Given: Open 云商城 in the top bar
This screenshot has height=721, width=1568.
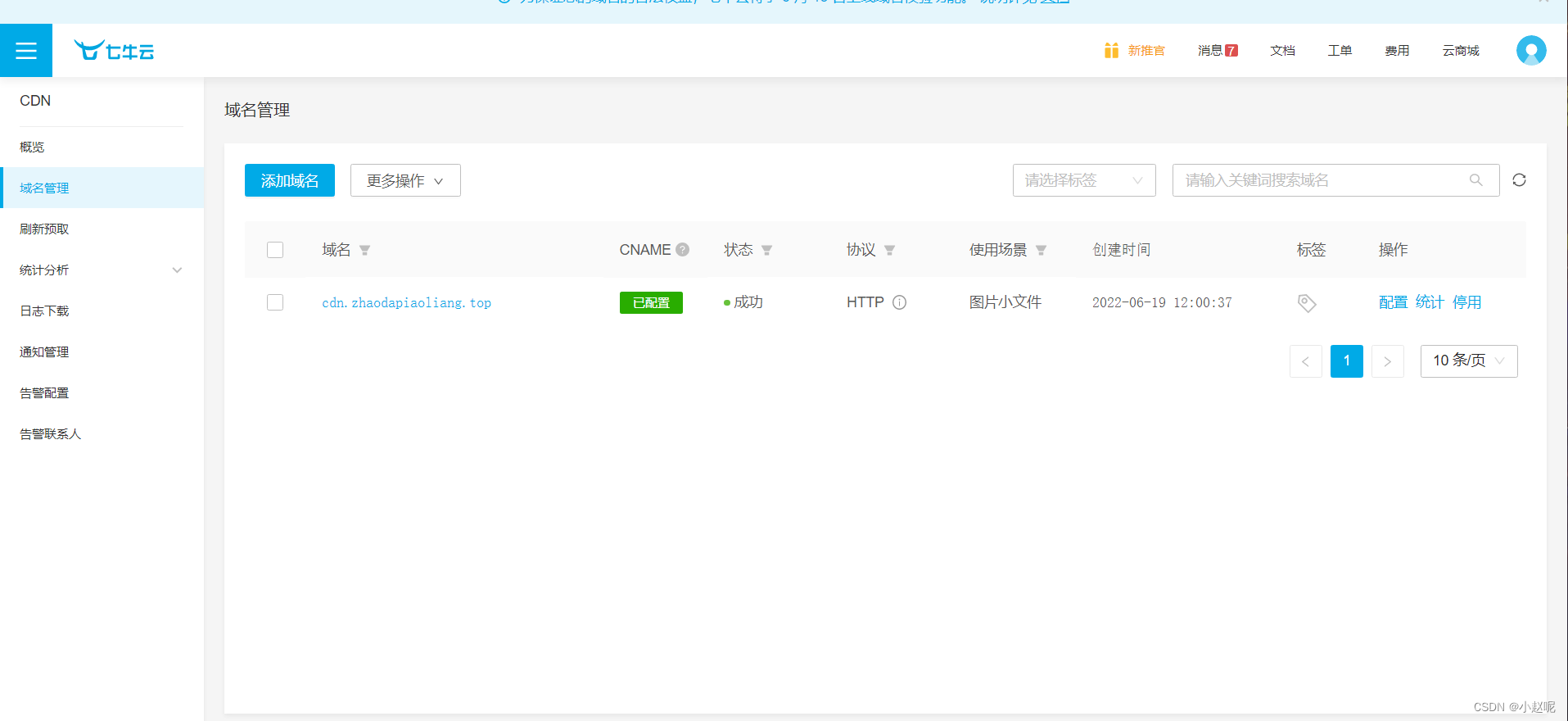Looking at the screenshot, I should coord(1461,51).
